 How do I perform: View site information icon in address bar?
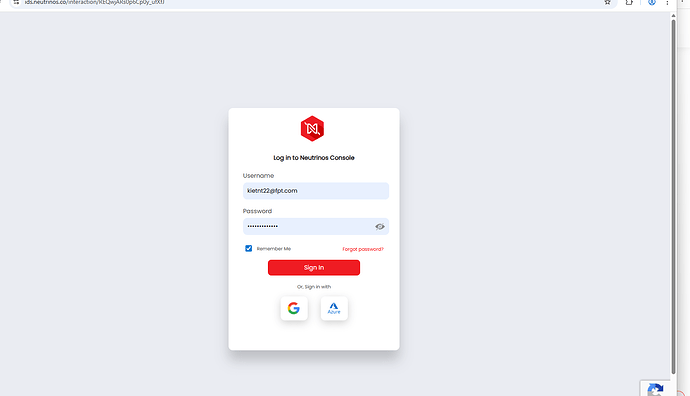coord(16,2)
